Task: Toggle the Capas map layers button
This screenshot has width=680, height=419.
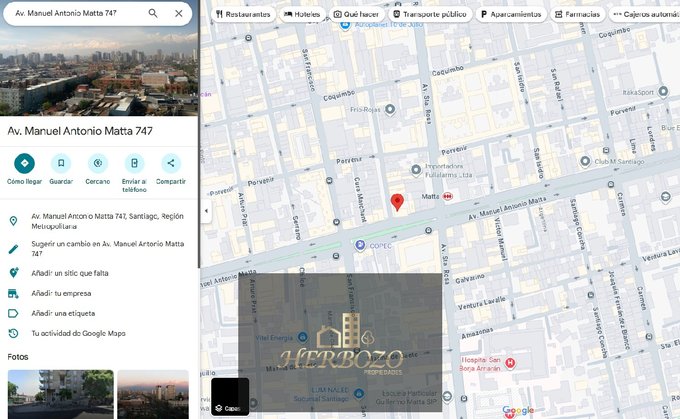Action: tap(230, 396)
